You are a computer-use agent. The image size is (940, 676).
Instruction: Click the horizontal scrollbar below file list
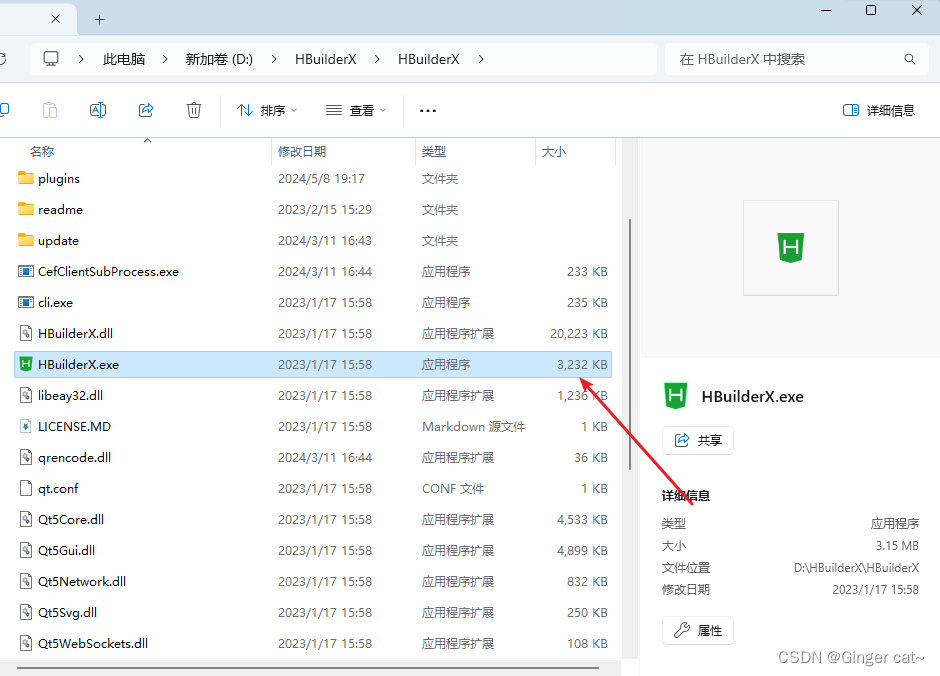[x=308, y=668]
